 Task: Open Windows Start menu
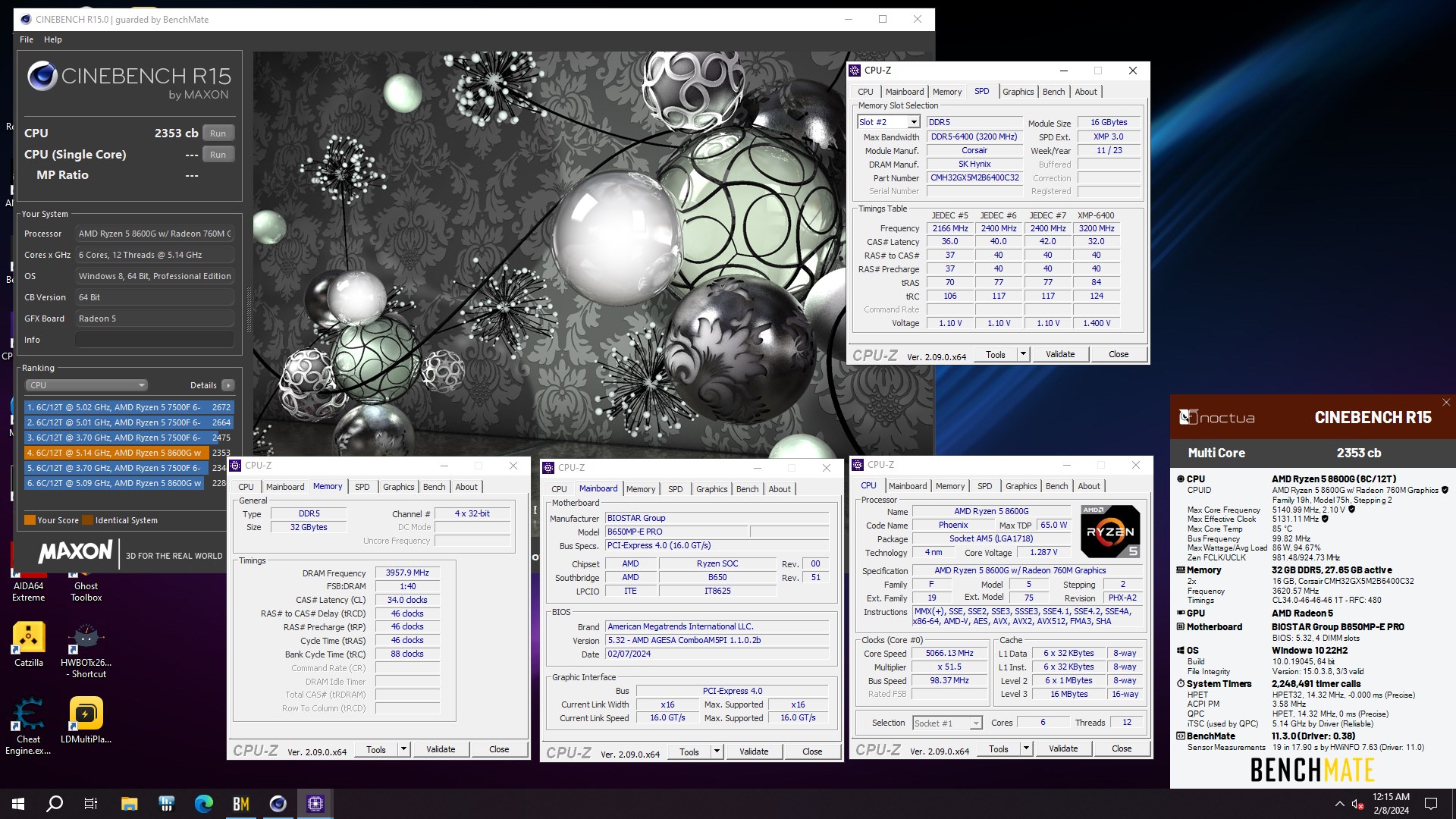point(18,803)
